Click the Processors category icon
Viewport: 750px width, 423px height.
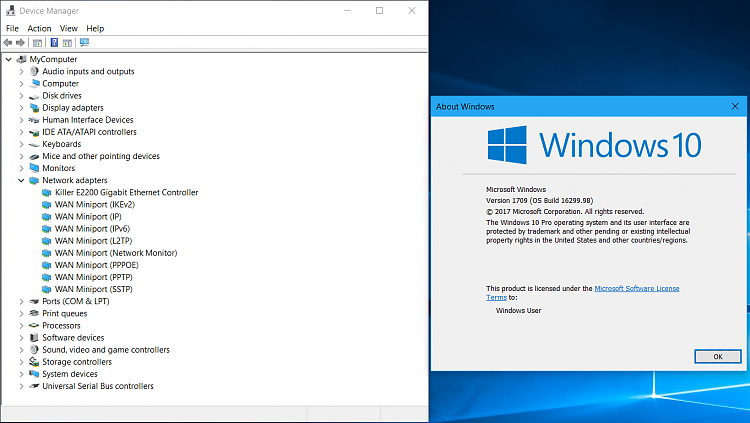tap(34, 325)
